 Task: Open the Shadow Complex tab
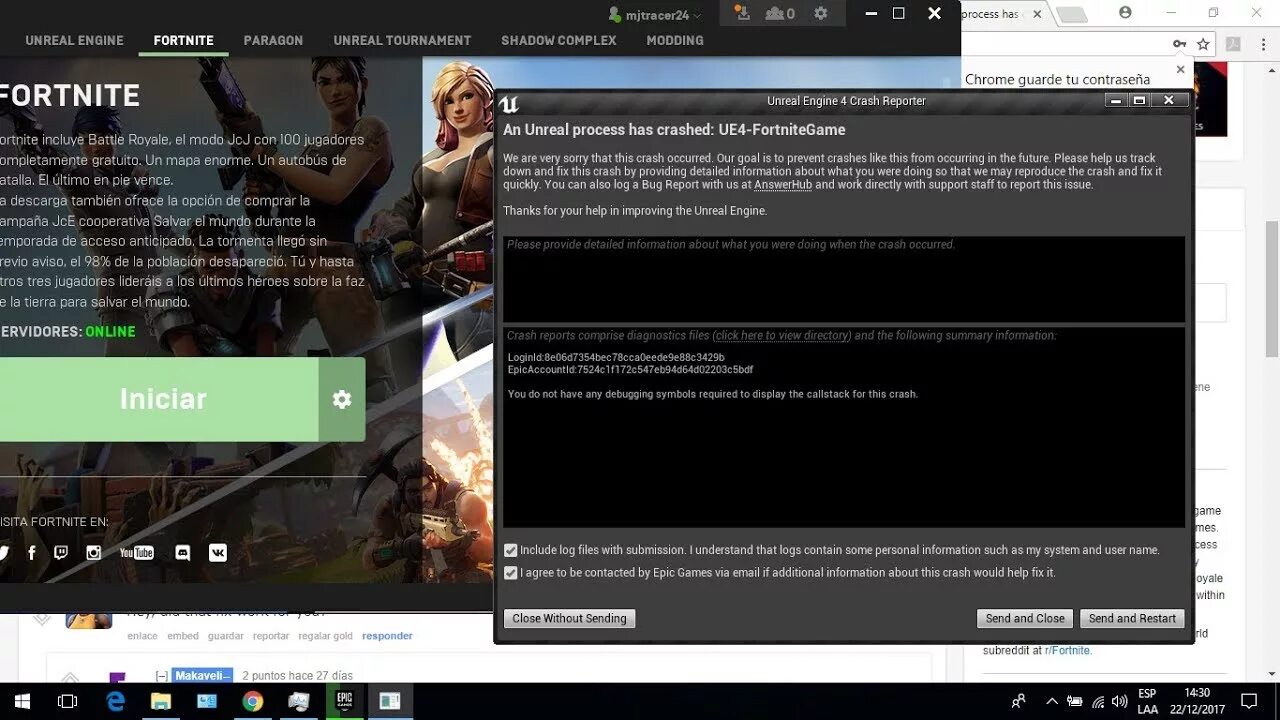click(x=559, y=40)
